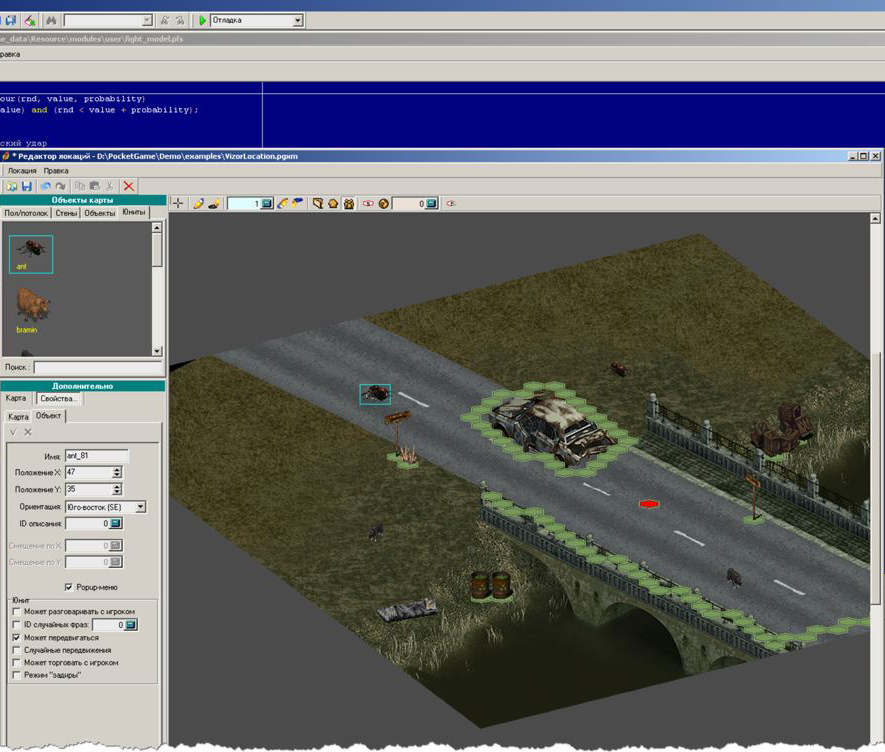Click the Имя field containing ant_81
This screenshot has height=752, width=885.
pos(96,456)
